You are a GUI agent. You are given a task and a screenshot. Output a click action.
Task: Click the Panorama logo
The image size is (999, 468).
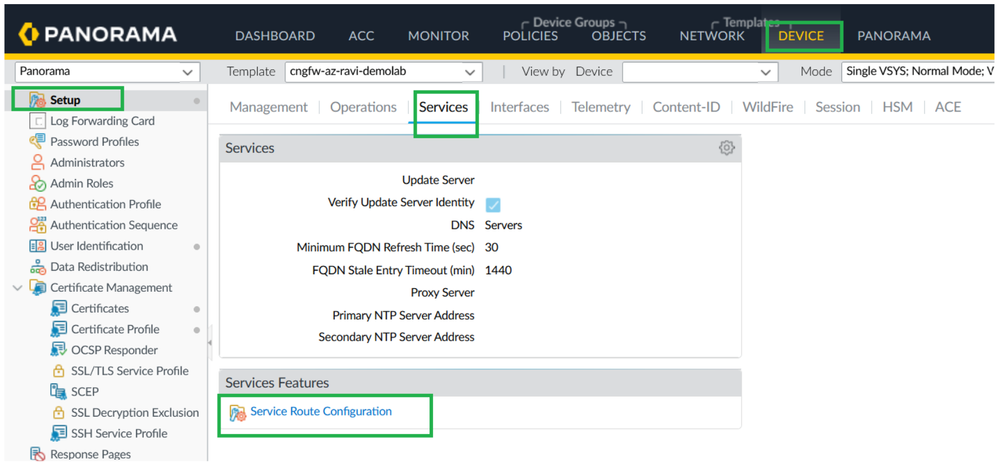98,35
